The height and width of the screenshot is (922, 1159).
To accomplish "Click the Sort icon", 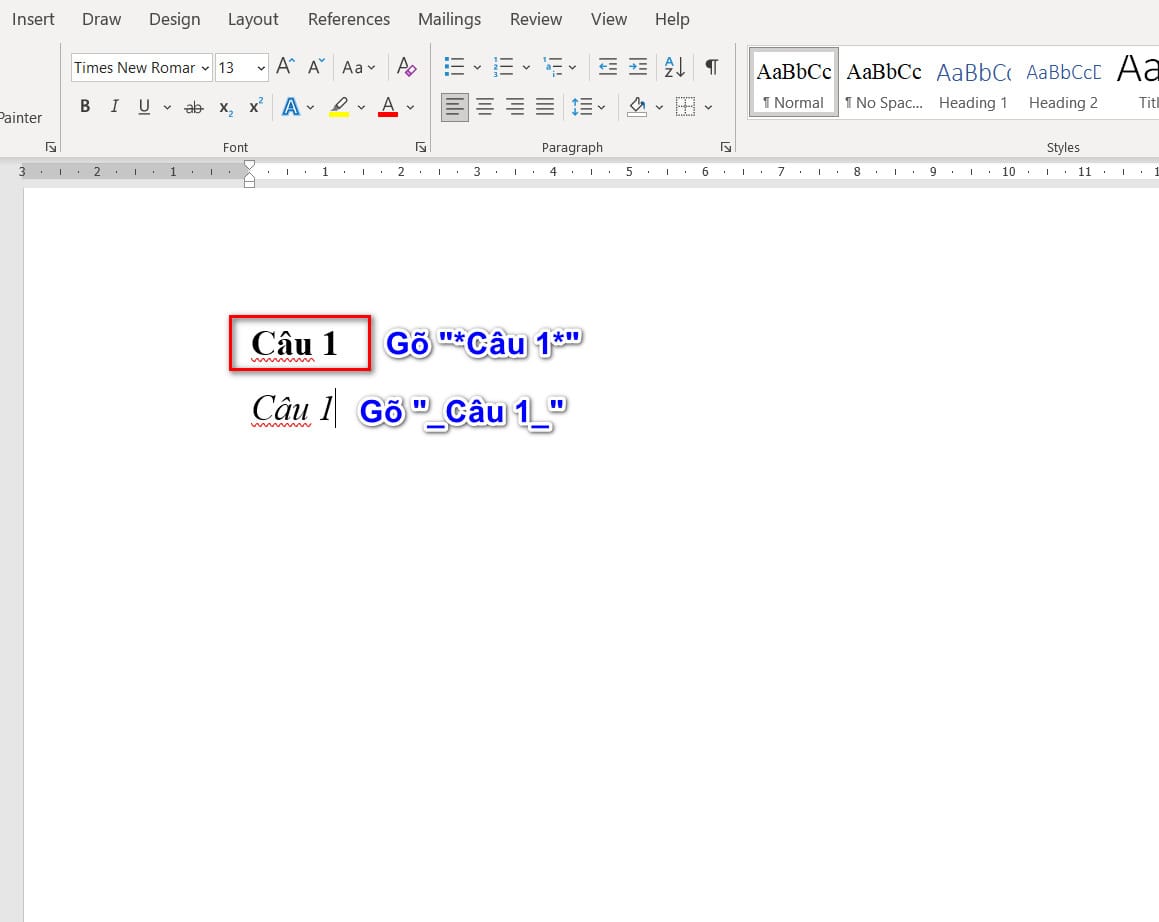I will coord(675,67).
